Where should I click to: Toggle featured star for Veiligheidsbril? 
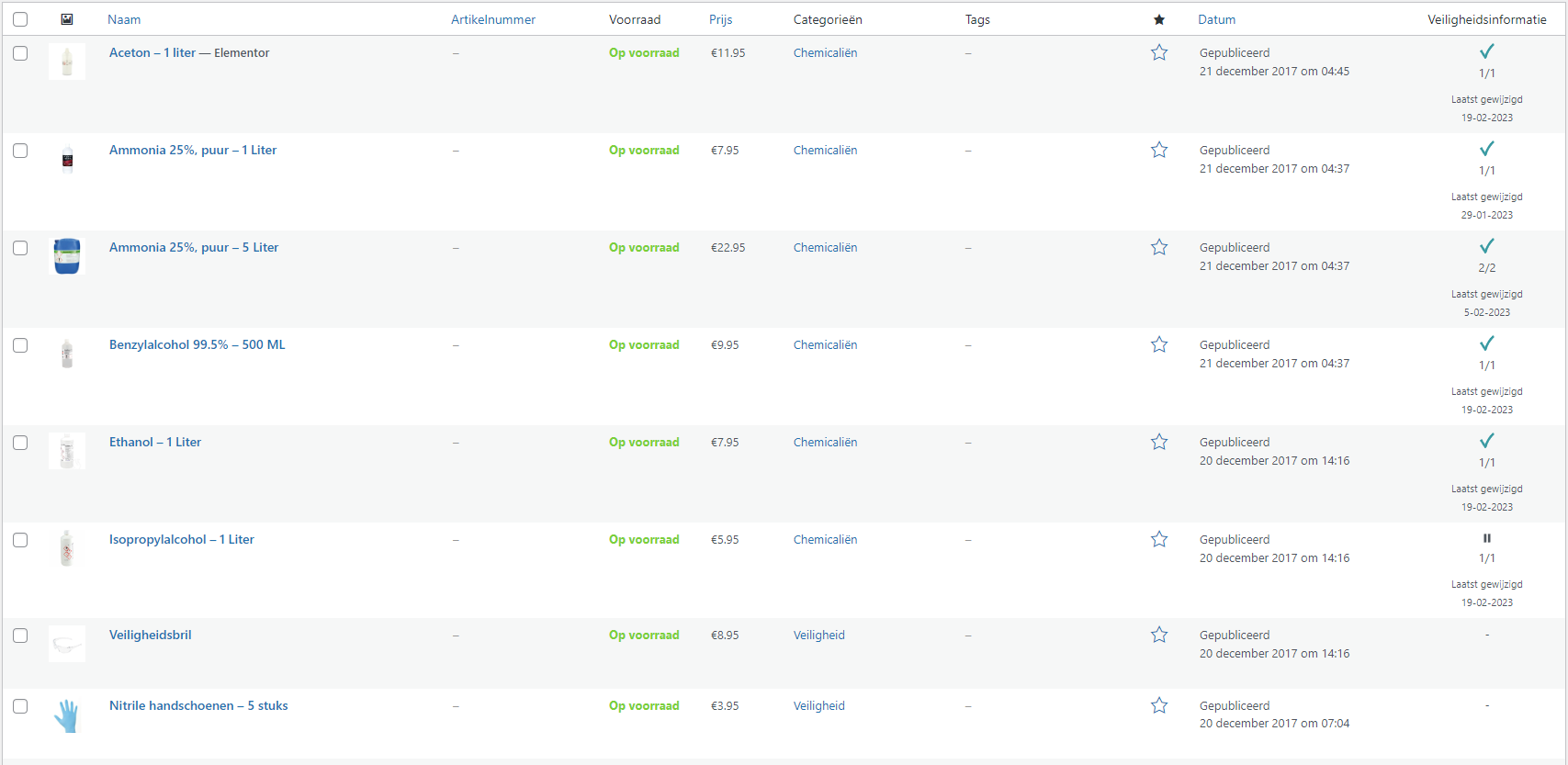[x=1159, y=635]
